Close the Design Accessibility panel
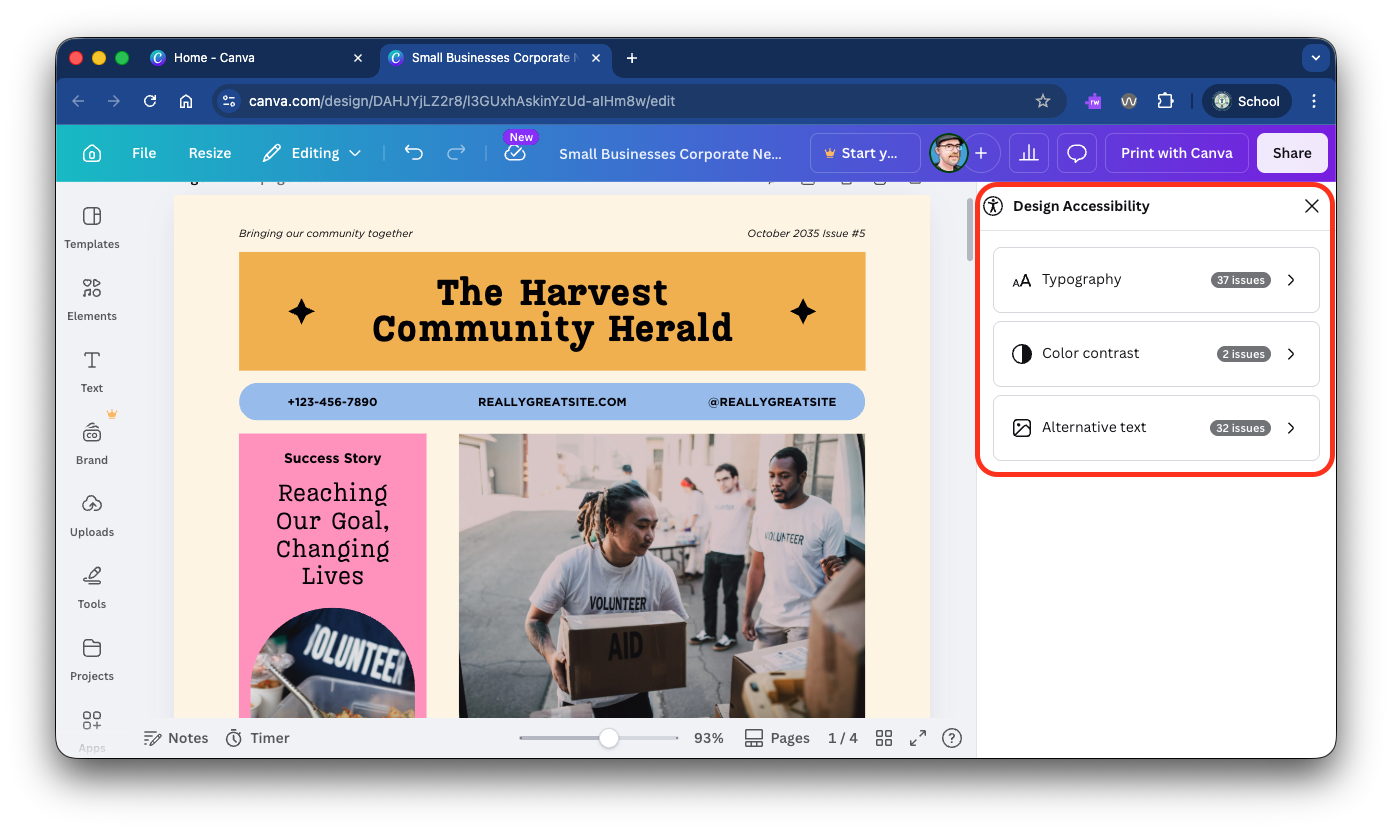 point(1312,206)
